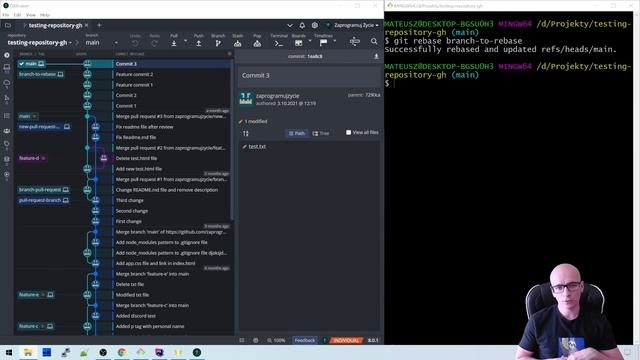The image size is (640, 360).
Task: Open Chrome from Windows taskbar
Action: tap(122, 352)
